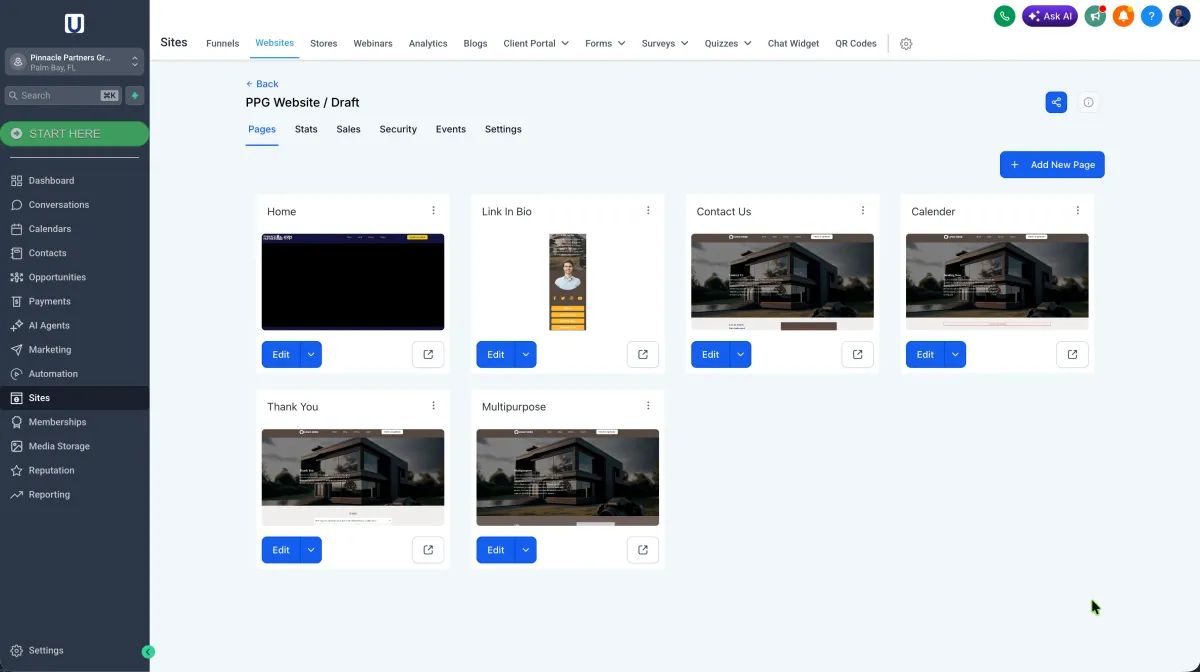Click the START HERE button
1200x672 pixels.
(x=75, y=134)
